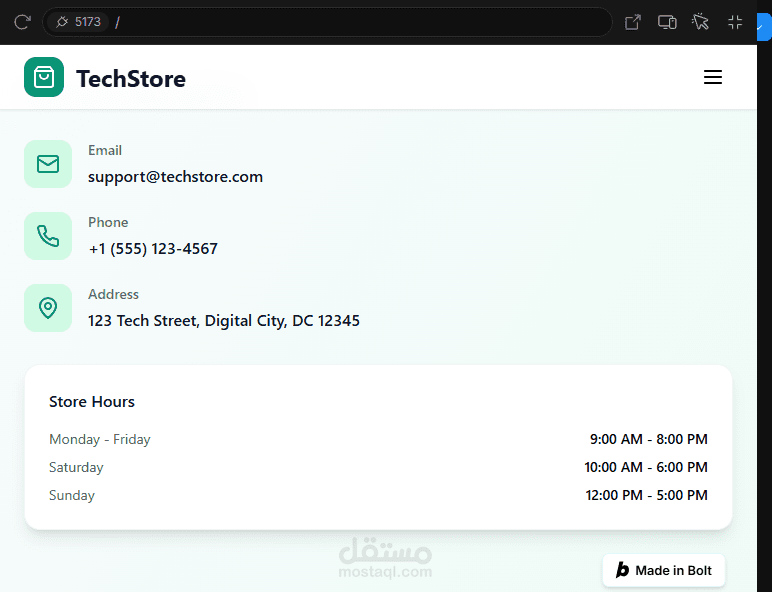The width and height of the screenshot is (772, 592).
Task: Click the green Phone handset icon
Action: 48,236
